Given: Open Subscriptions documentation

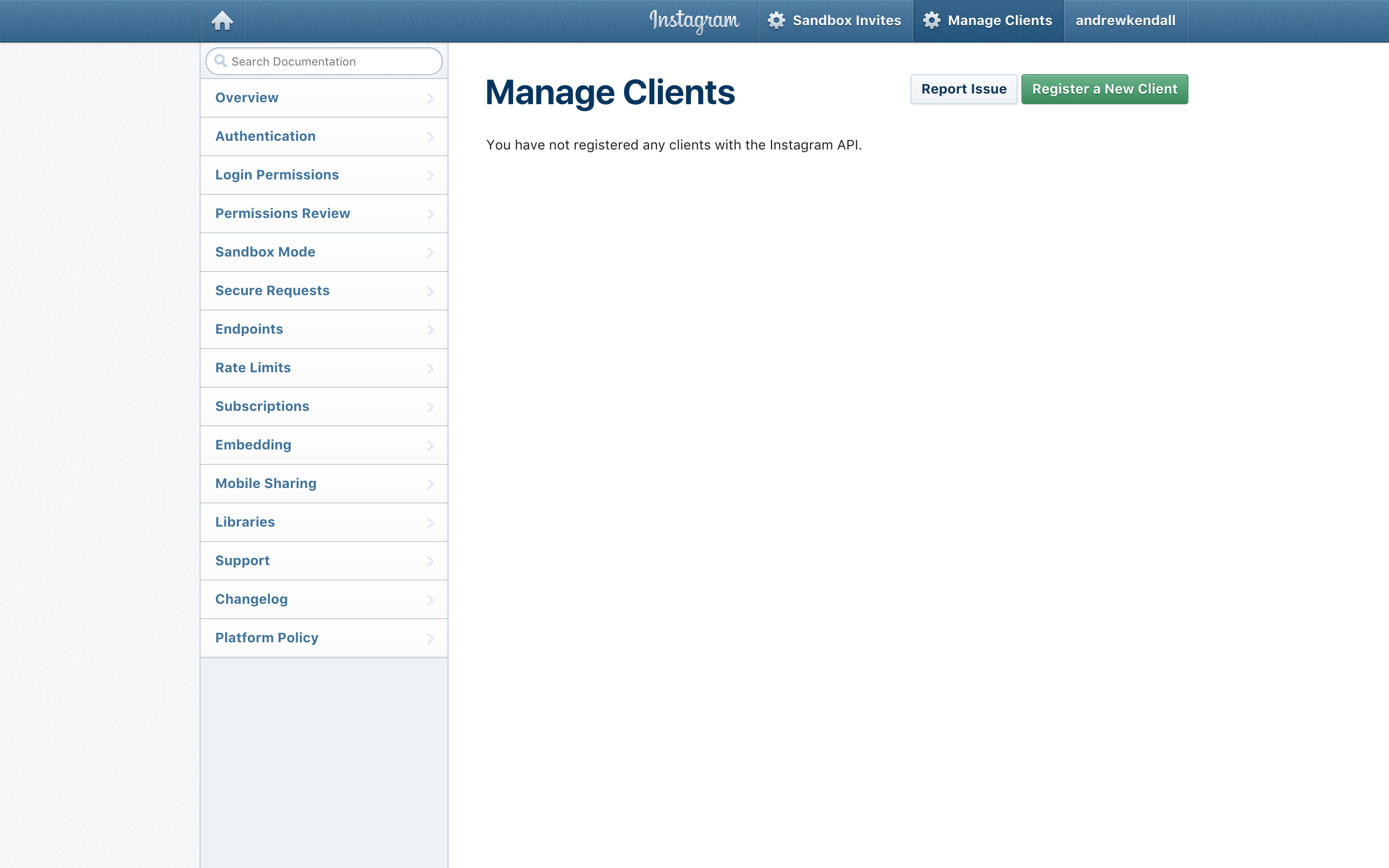Looking at the screenshot, I should (x=324, y=407).
